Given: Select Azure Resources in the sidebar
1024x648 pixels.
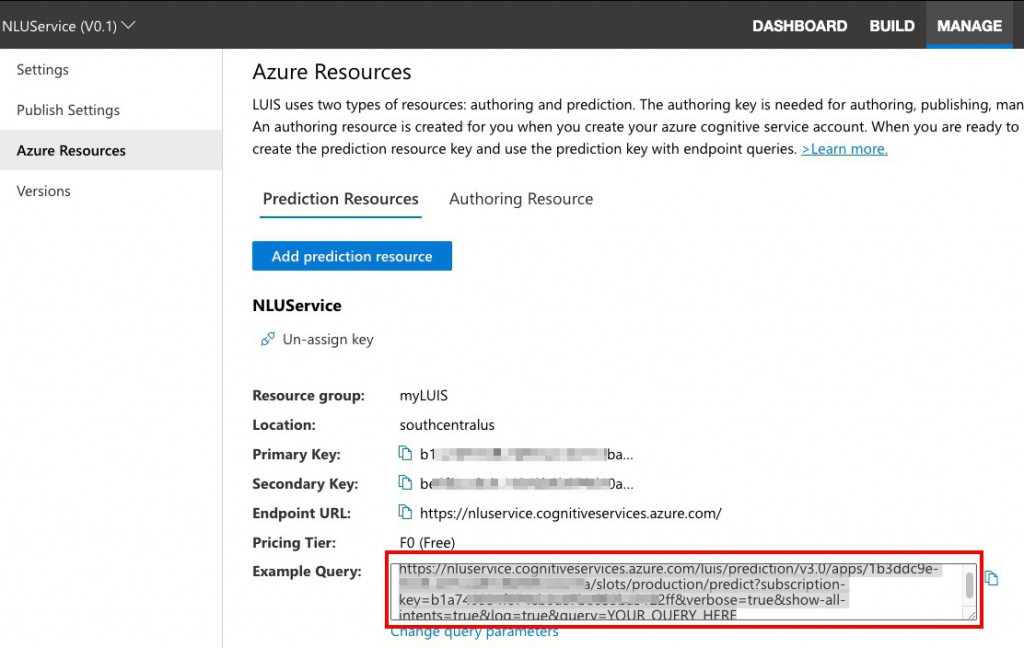Looking at the screenshot, I should pyautogui.click(x=111, y=150).
